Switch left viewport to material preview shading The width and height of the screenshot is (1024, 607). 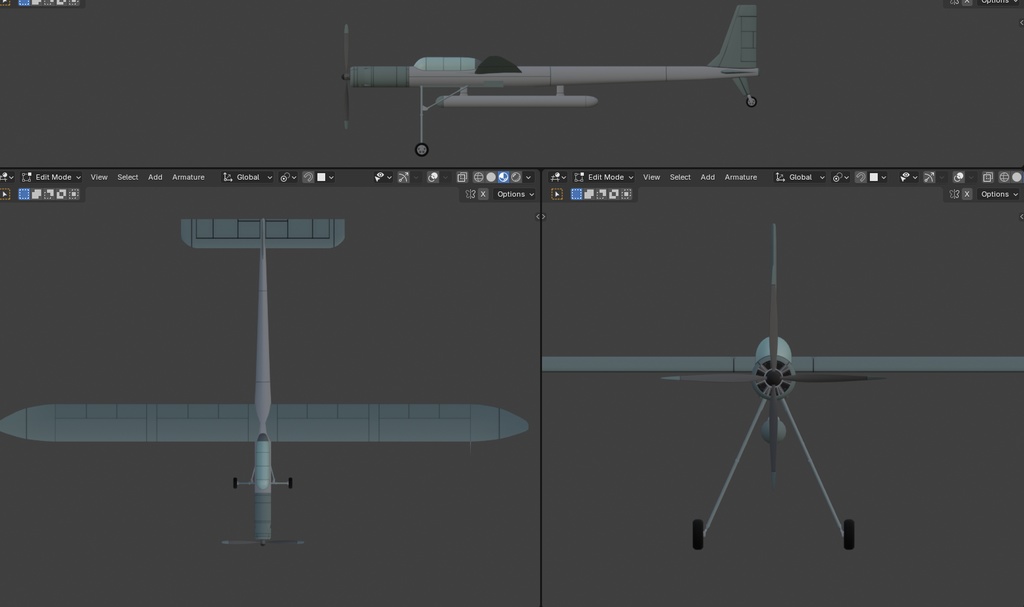504,177
